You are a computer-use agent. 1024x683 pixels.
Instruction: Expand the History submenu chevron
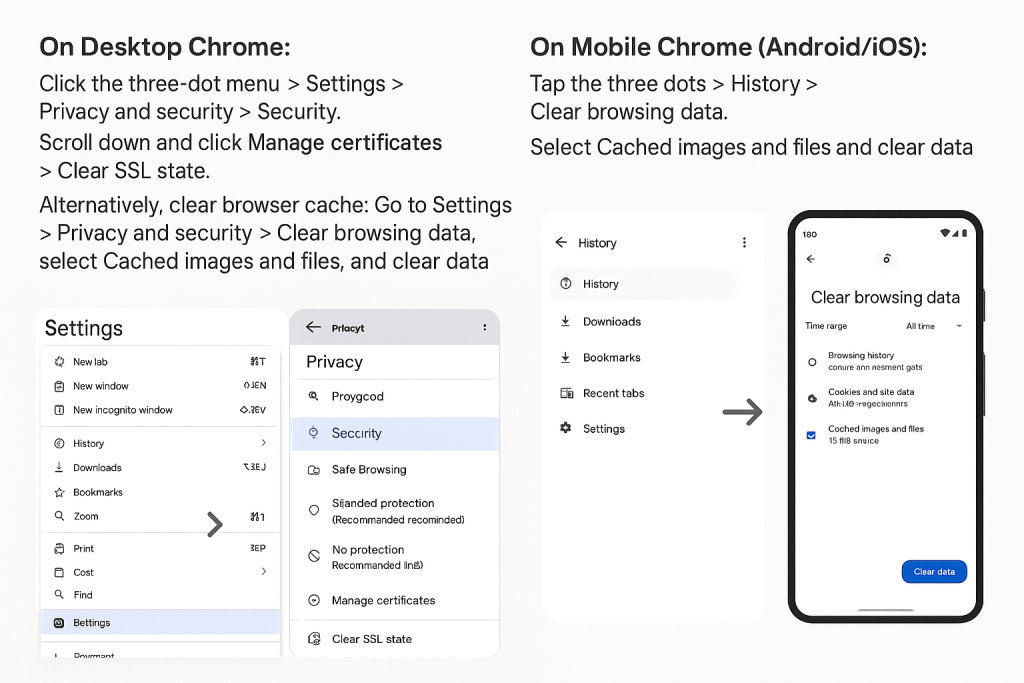[x=263, y=443]
